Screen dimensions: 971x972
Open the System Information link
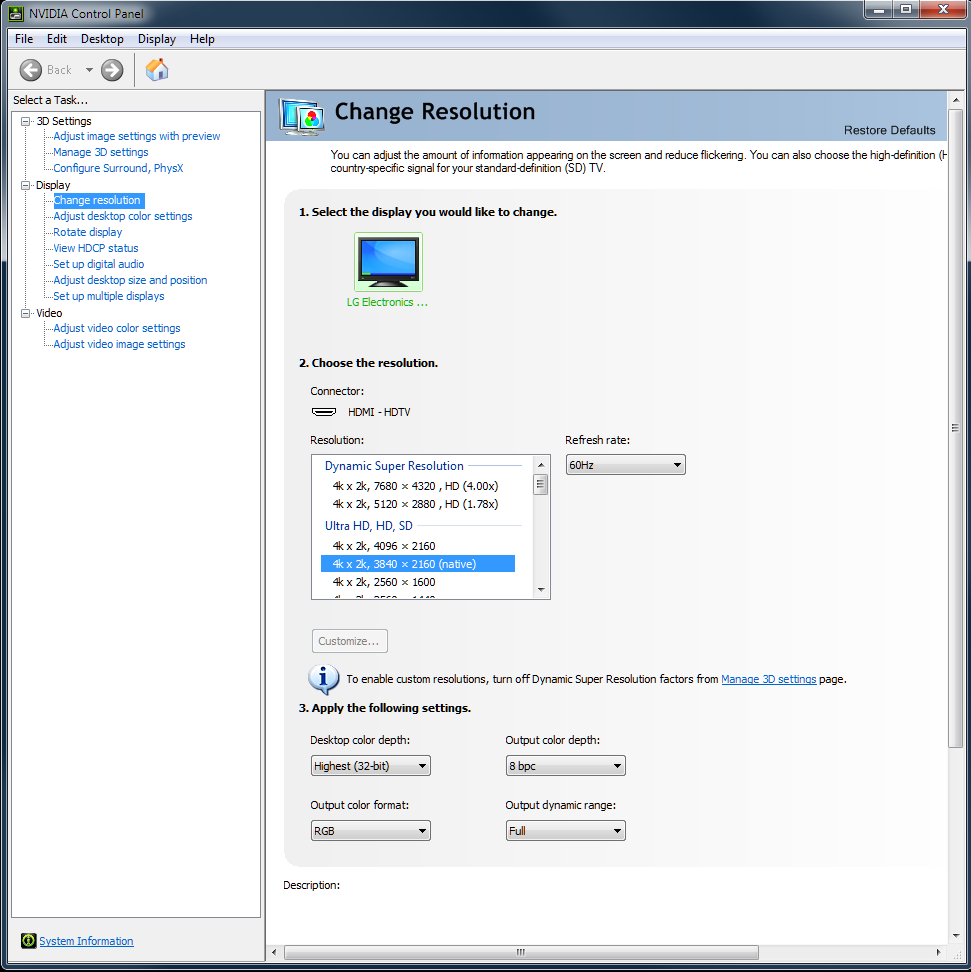click(x=86, y=941)
